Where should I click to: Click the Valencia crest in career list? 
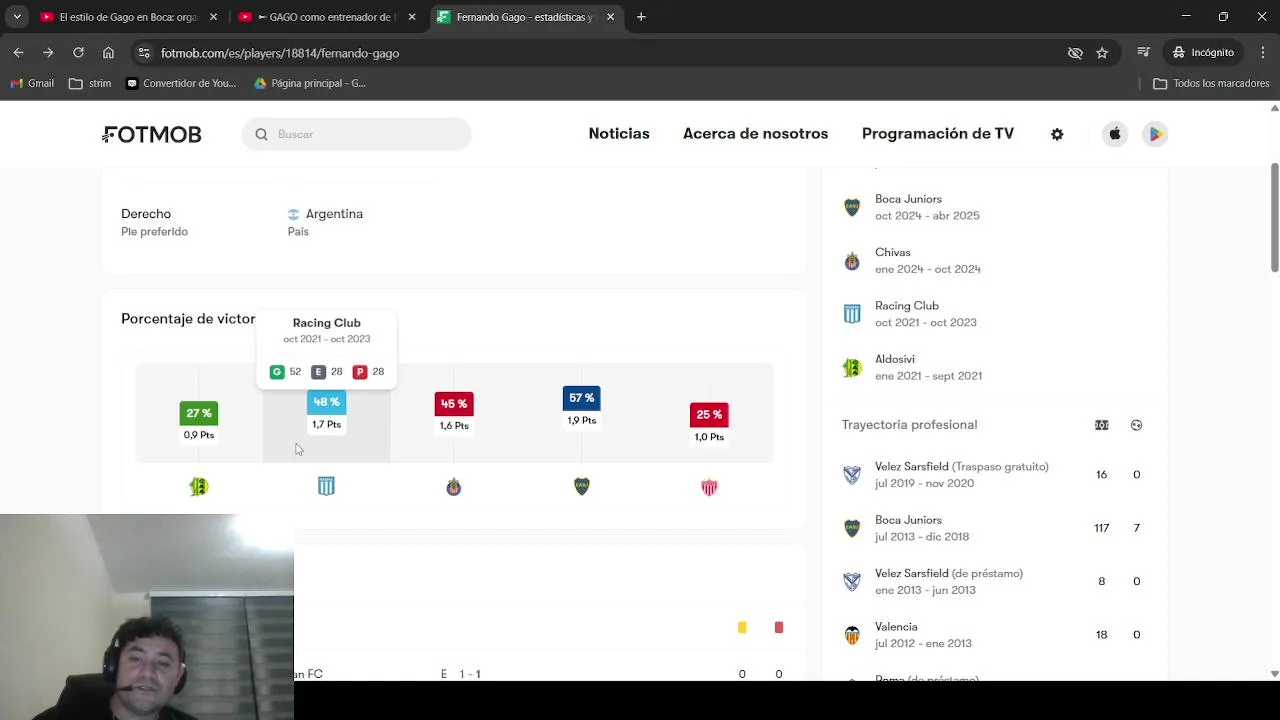click(852, 635)
